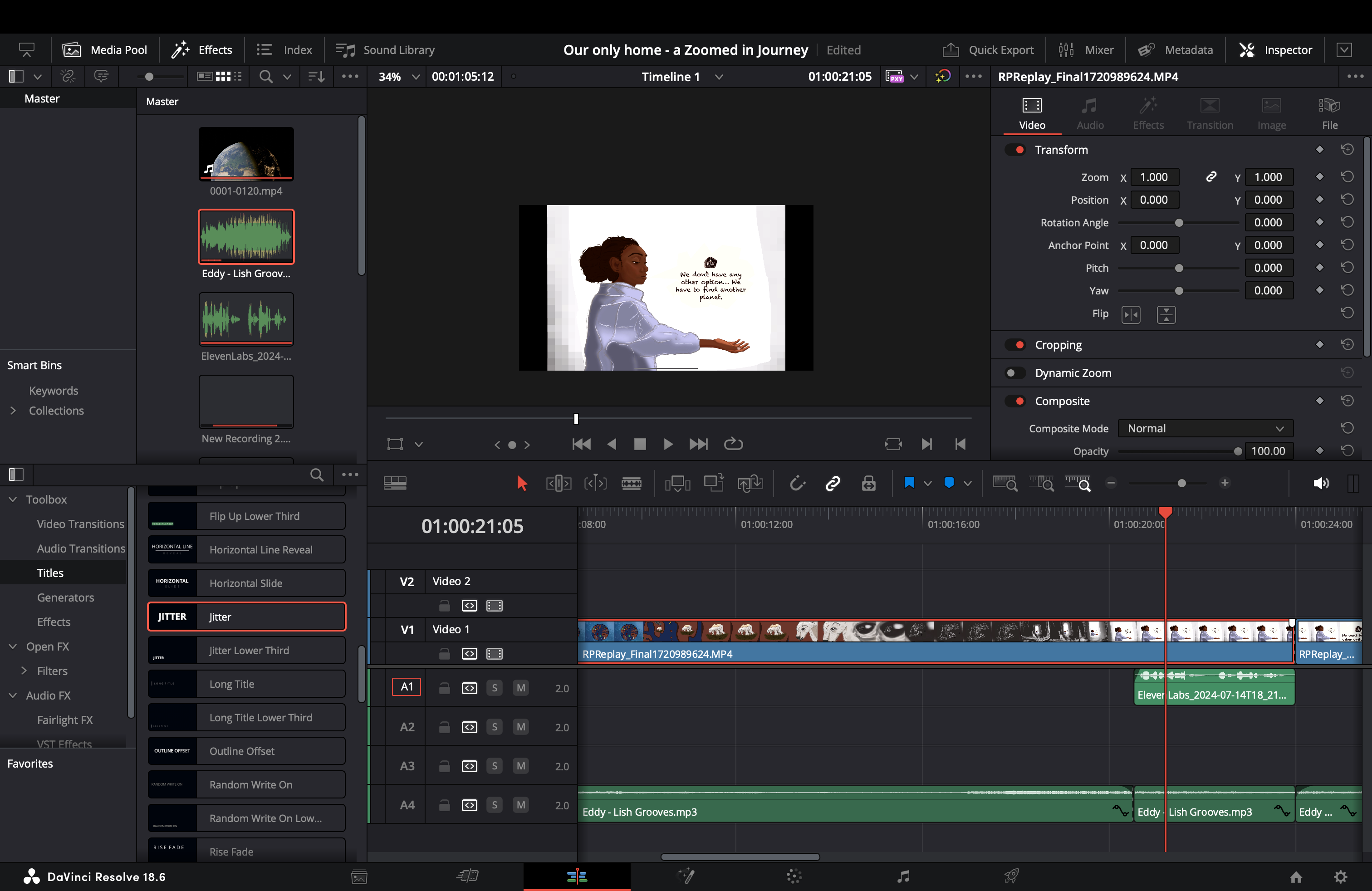Image resolution: width=1372 pixels, height=891 pixels.
Task: Click the Insert Clip icon
Action: [677, 483]
